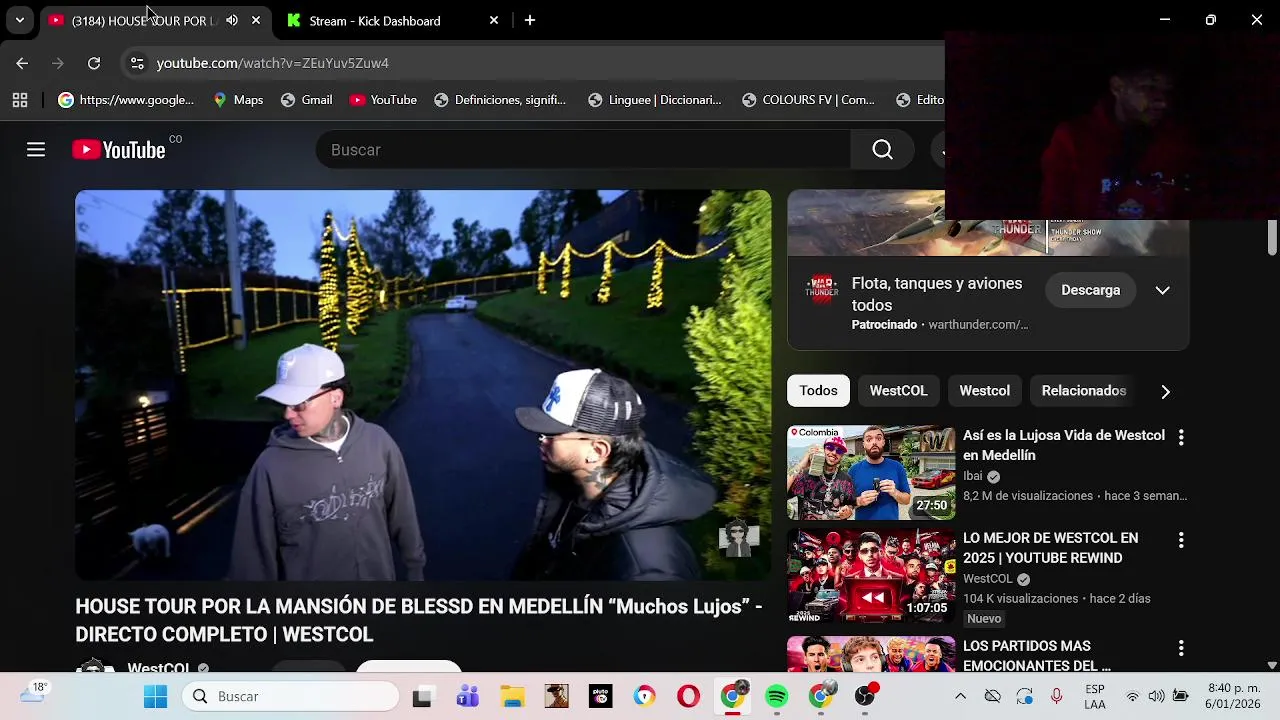Screen dimensions: 1280x720
Task: Open Ibai's Lujosa Vida de Westcol thumbnail
Action: 871,473
